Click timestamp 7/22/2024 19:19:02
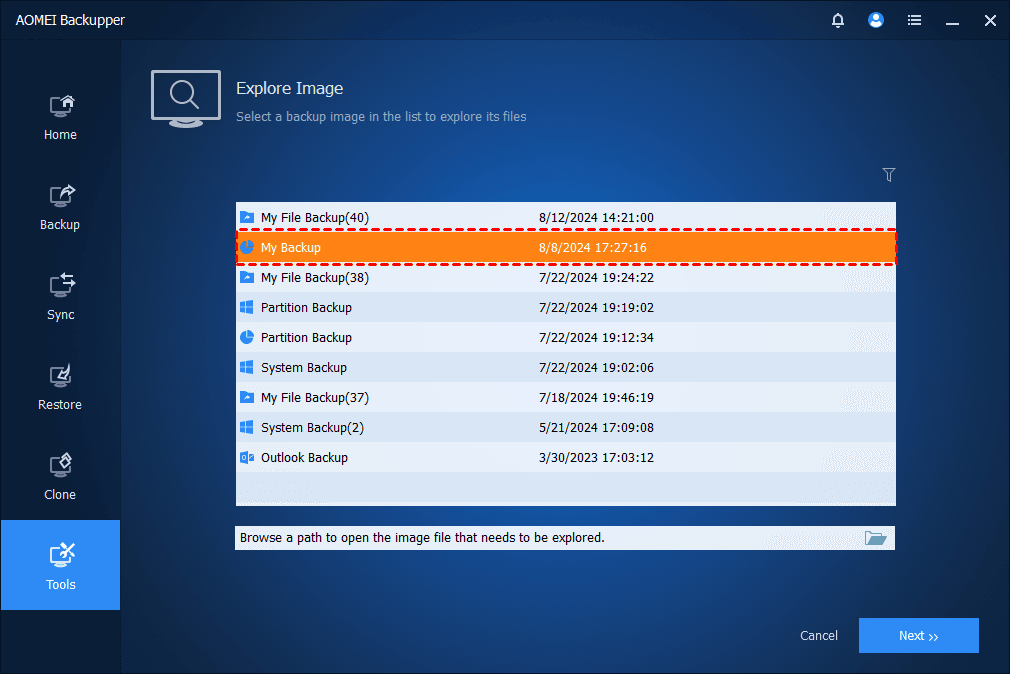 point(596,307)
